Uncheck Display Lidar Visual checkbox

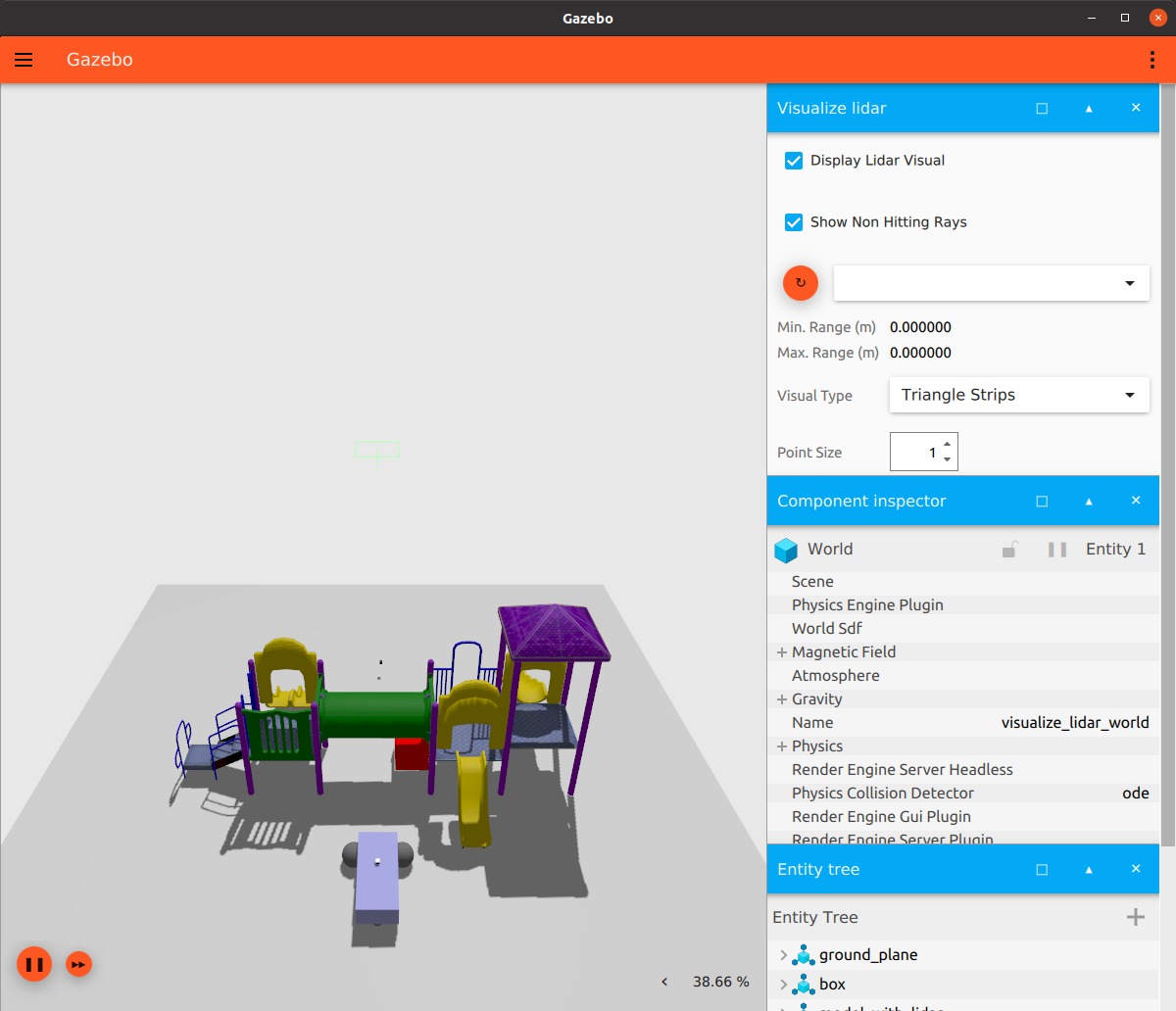point(794,161)
